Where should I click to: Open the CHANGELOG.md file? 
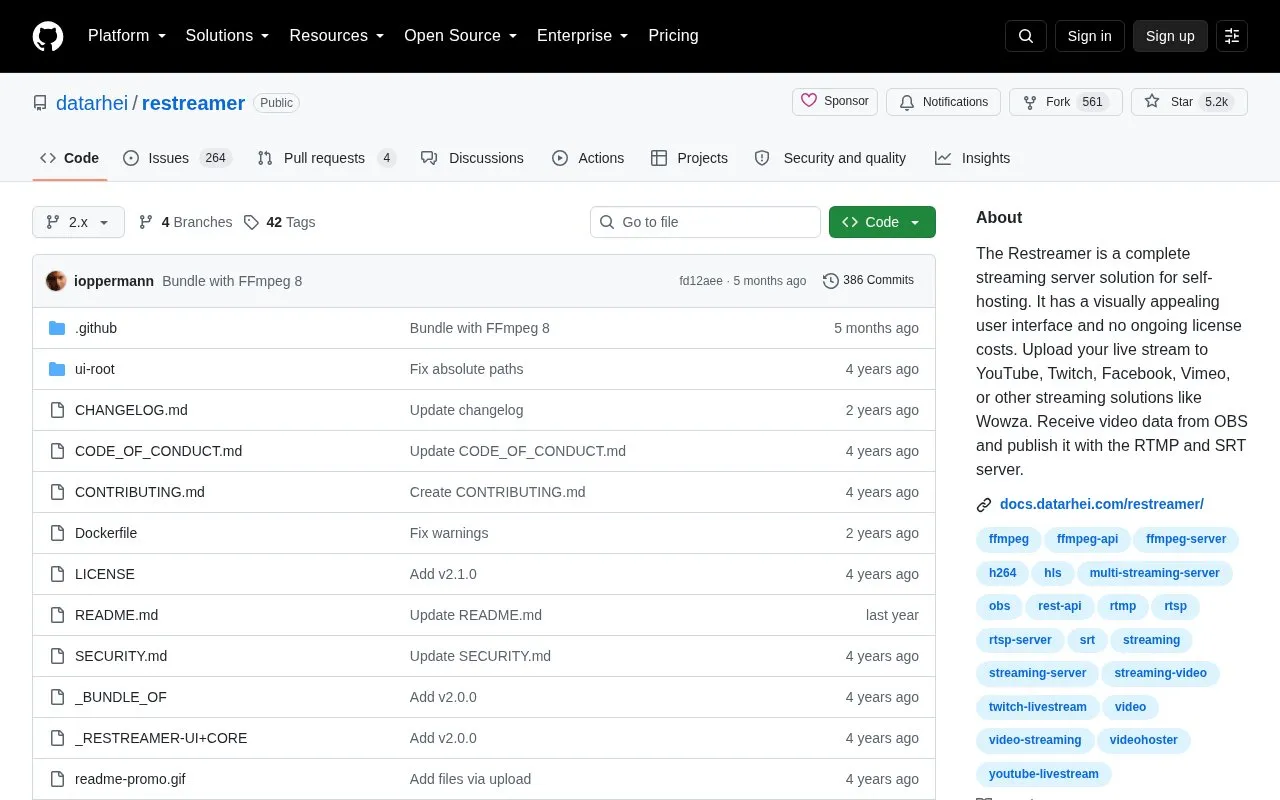tap(131, 410)
